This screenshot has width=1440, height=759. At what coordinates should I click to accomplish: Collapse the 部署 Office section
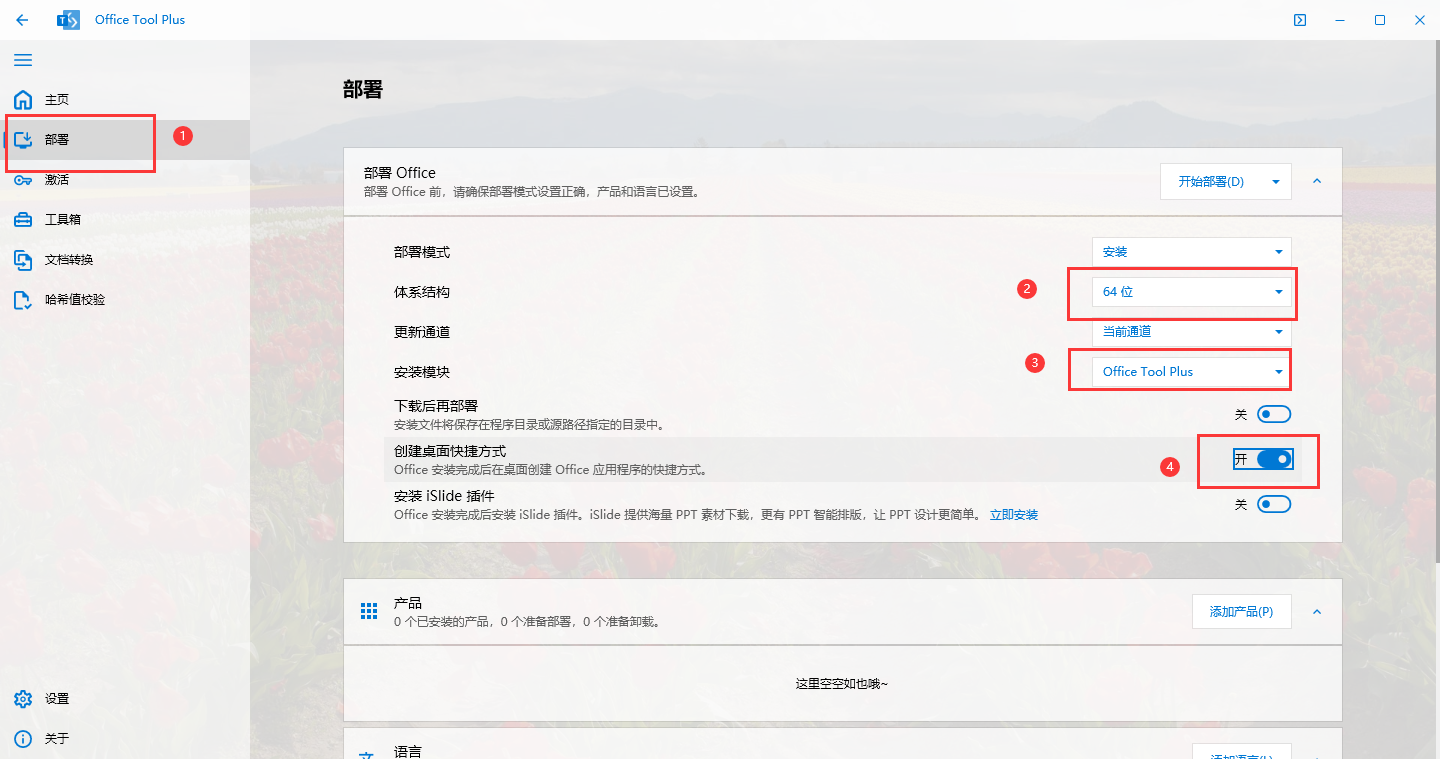[1317, 181]
